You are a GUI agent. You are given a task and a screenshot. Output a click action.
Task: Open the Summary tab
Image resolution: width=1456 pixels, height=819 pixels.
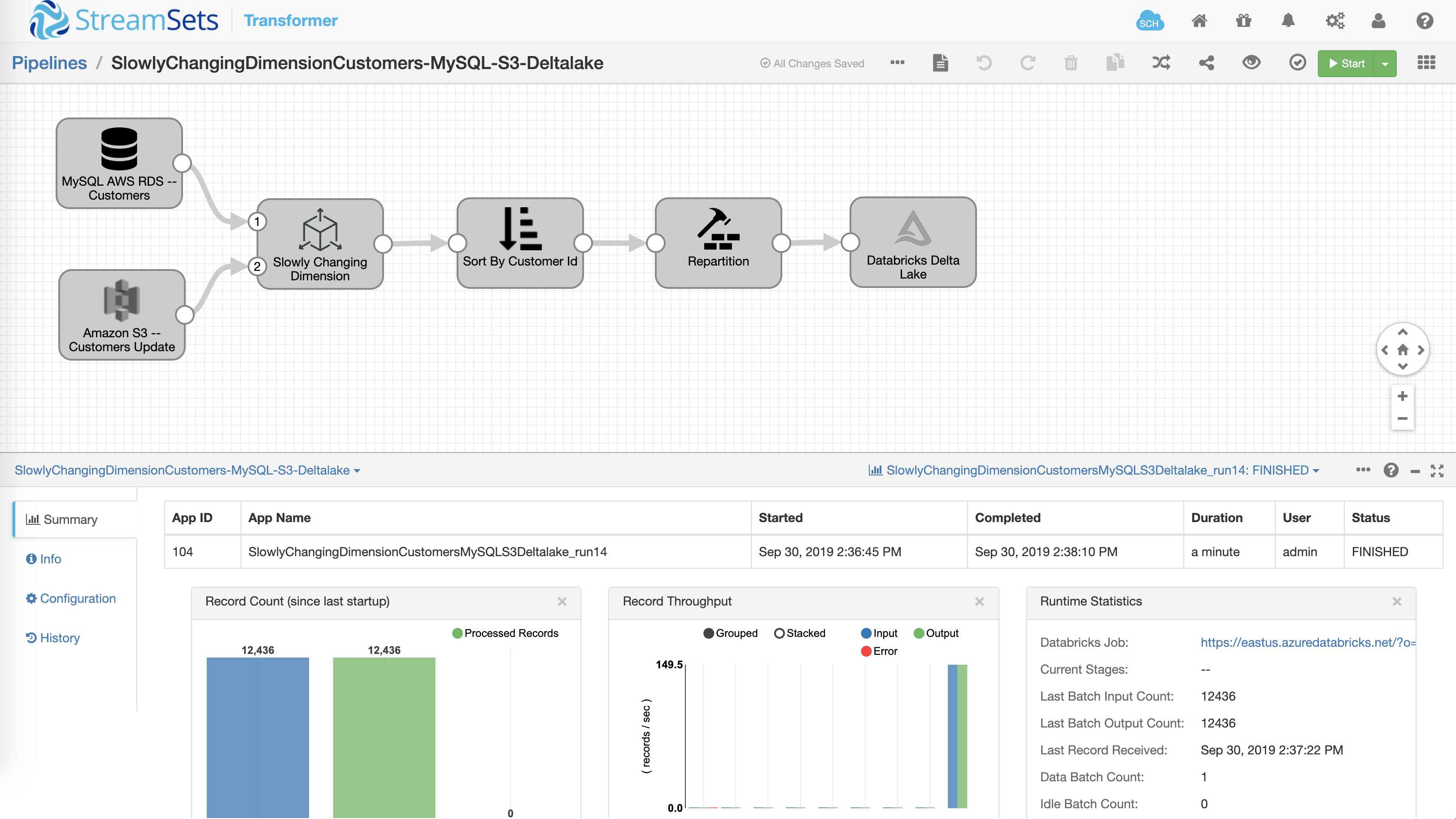coord(75,519)
